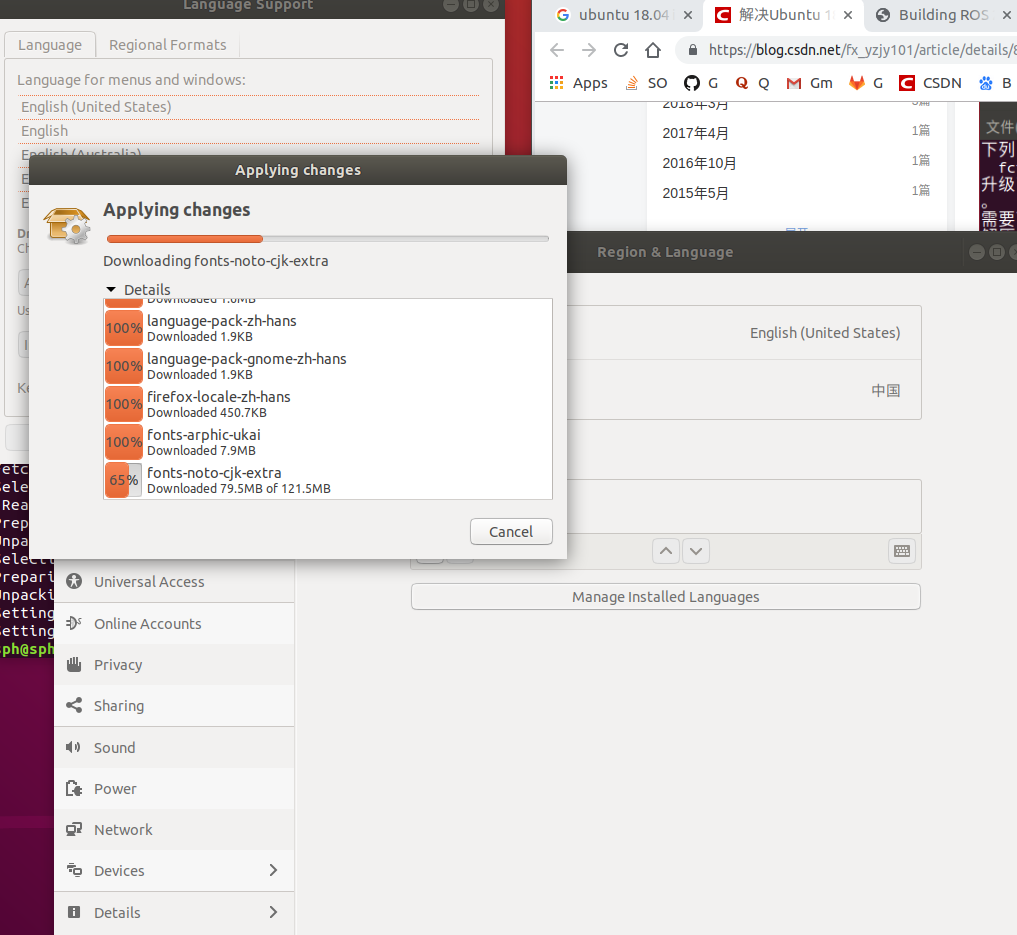This screenshot has width=1017, height=935.
Task: Show keyboard layout for input source
Action: pyautogui.click(x=902, y=551)
